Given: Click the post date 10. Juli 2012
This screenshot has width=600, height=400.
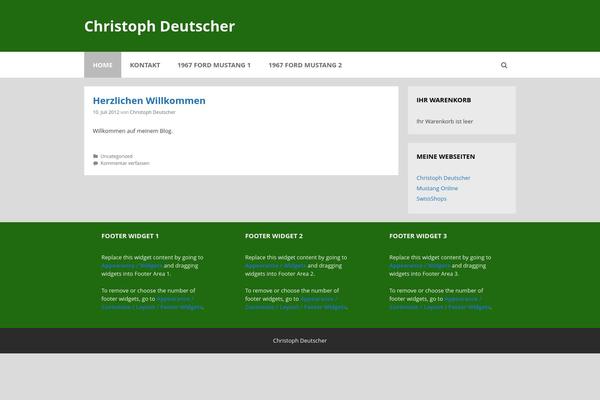Looking at the screenshot, I should 106,112.
